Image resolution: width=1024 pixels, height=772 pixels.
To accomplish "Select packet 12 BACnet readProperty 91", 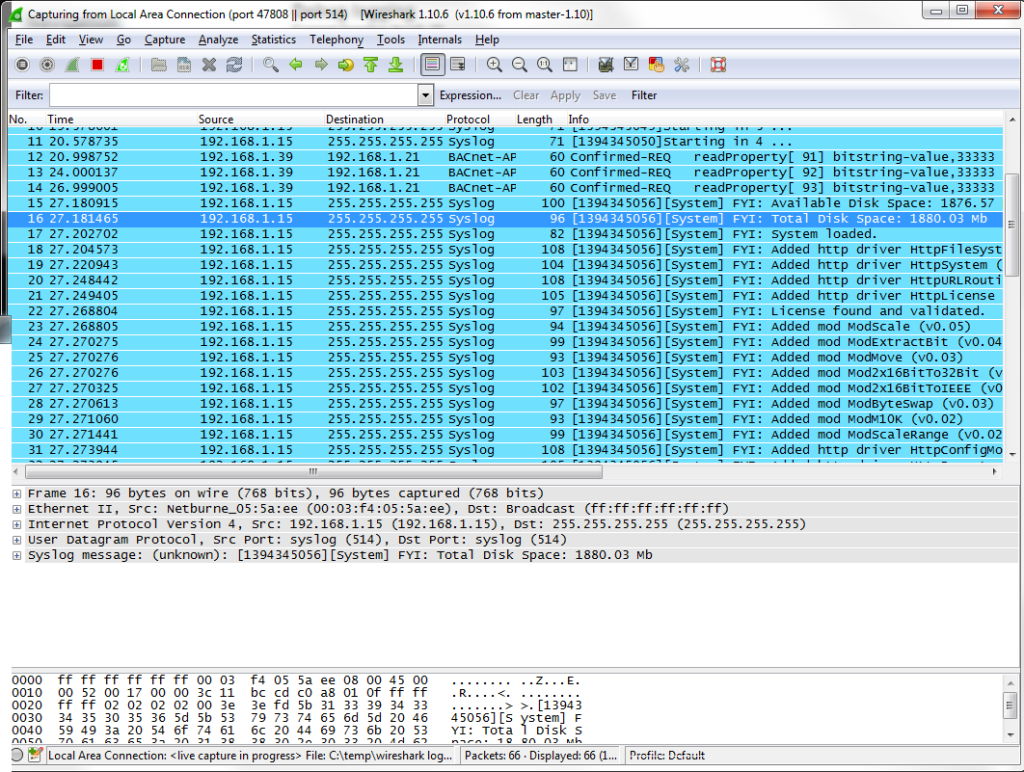I will click(x=507, y=157).
